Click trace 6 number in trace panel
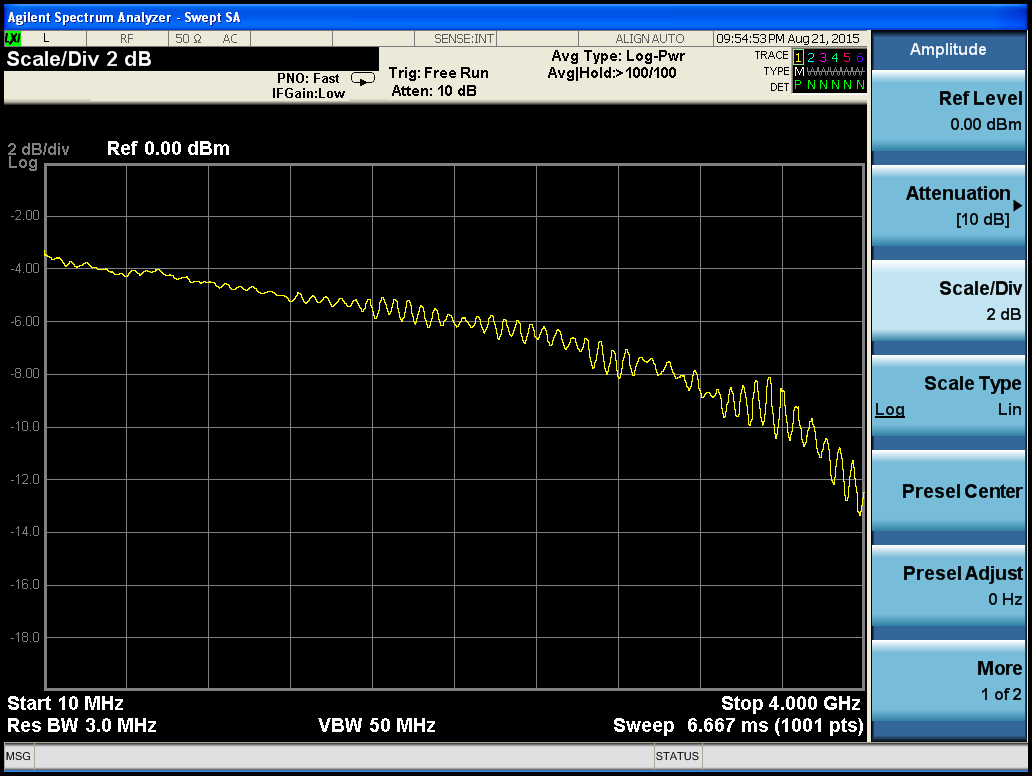Screen dimensions: 1032x776 tap(859, 56)
